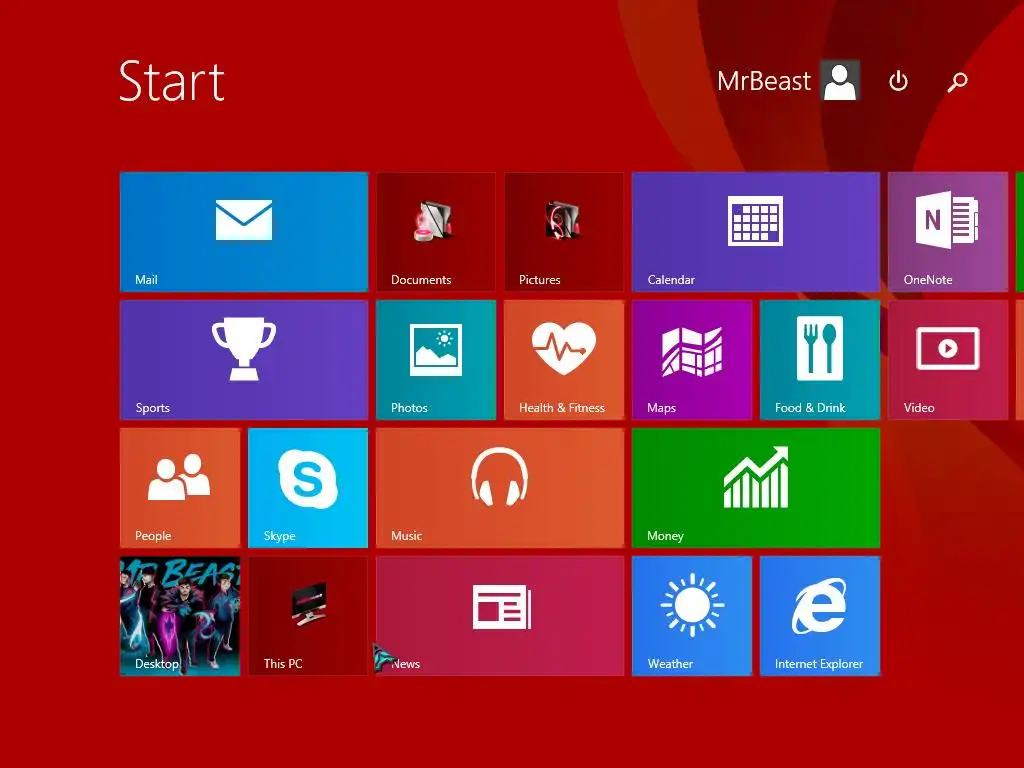This screenshot has width=1024, height=768.
Task: Click the search magnifier icon
Action: [957, 82]
